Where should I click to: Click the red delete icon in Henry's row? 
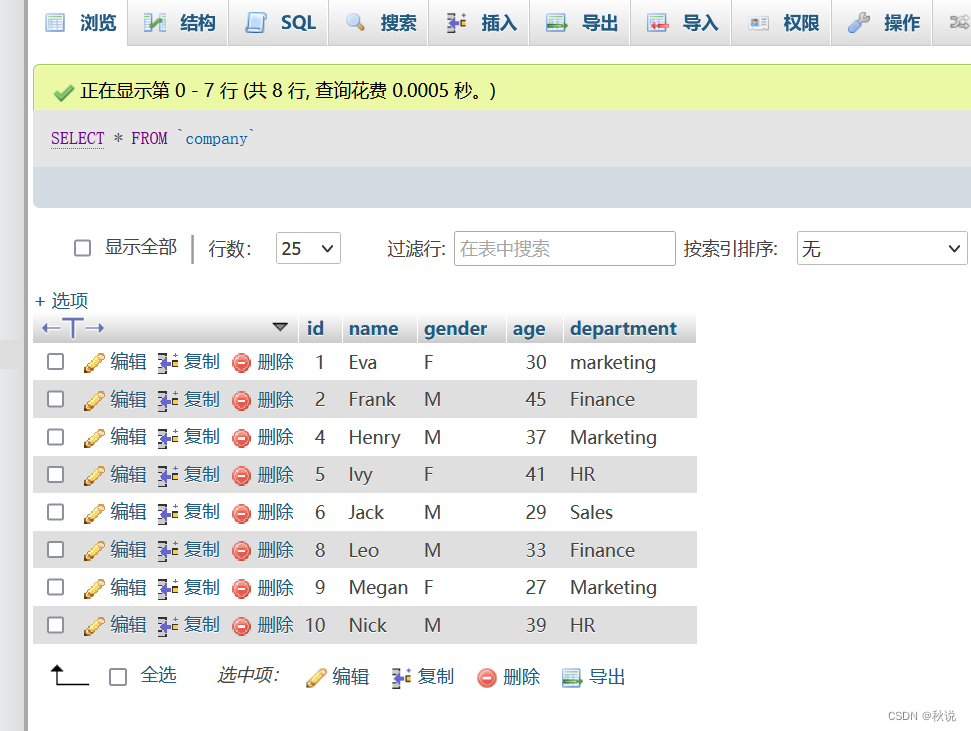coord(241,438)
